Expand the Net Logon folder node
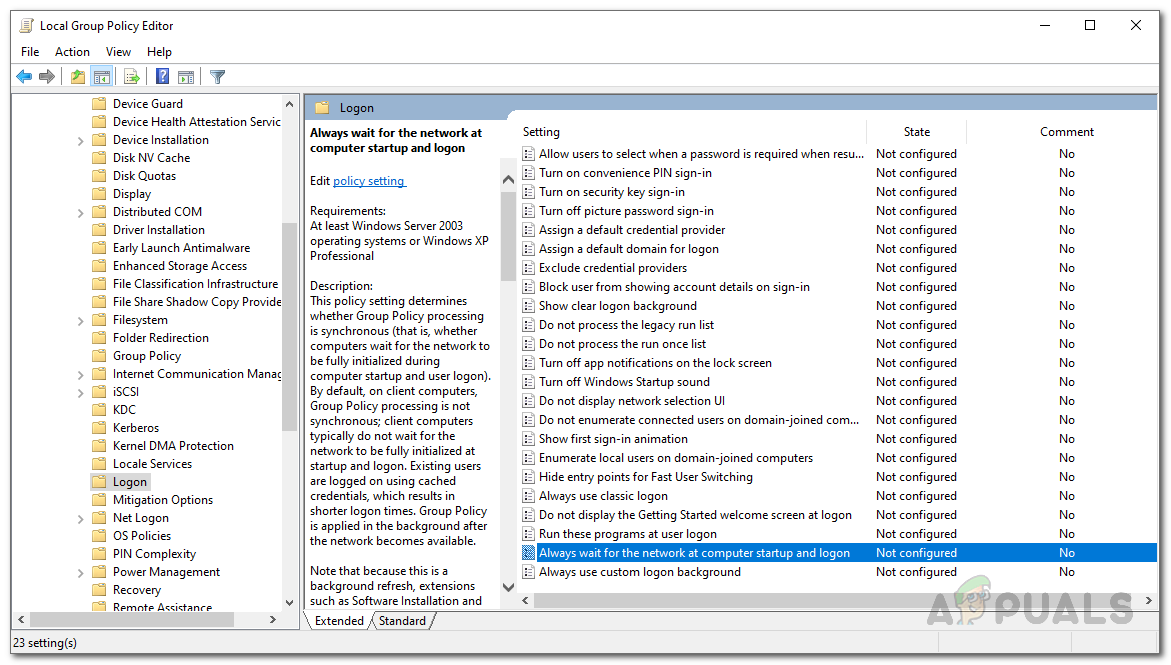The width and height of the screenshot is (1171, 665). pos(80,519)
